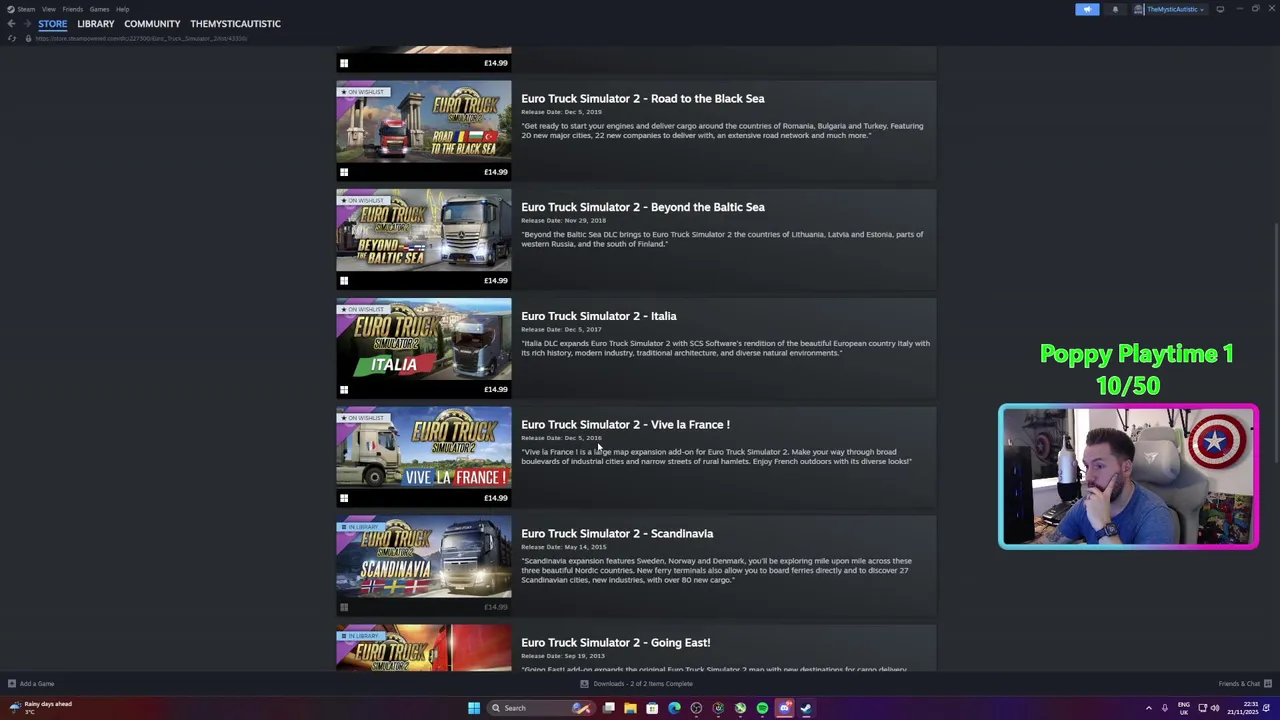Open Steam icon in the taskbar

pos(806,708)
